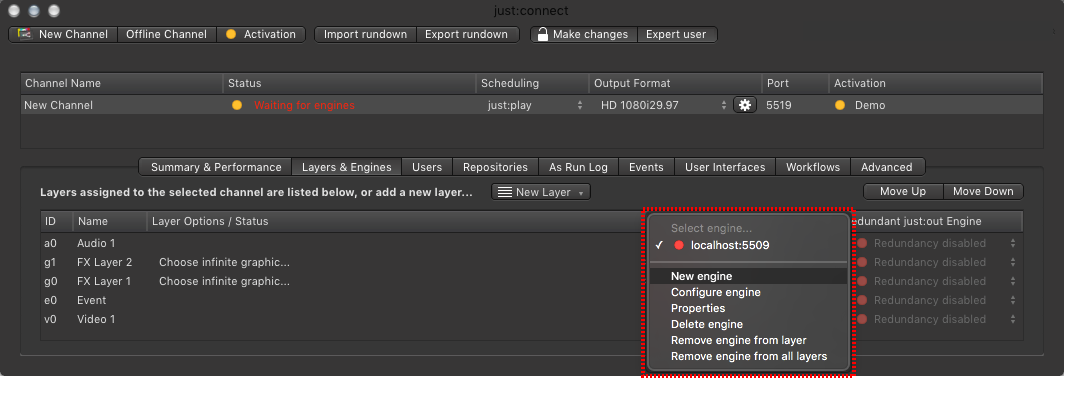Click the ID column header in layers table
Viewport: 1084px width, 396px height.
[x=57, y=221]
